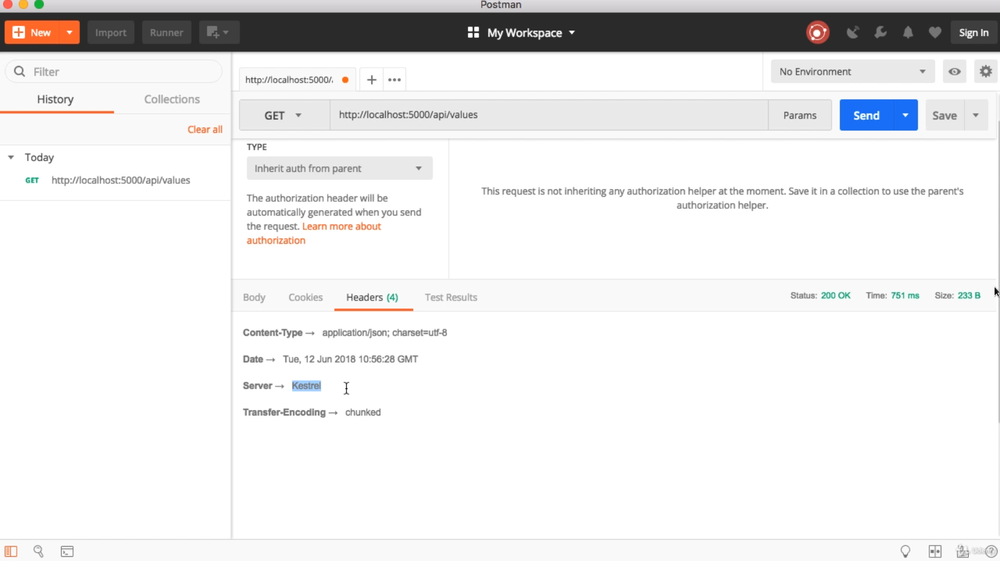Image resolution: width=1000 pixels, height=561 pixels.
Task: Open Find and Replace magnifier icon
Action: tap(38, 551)
